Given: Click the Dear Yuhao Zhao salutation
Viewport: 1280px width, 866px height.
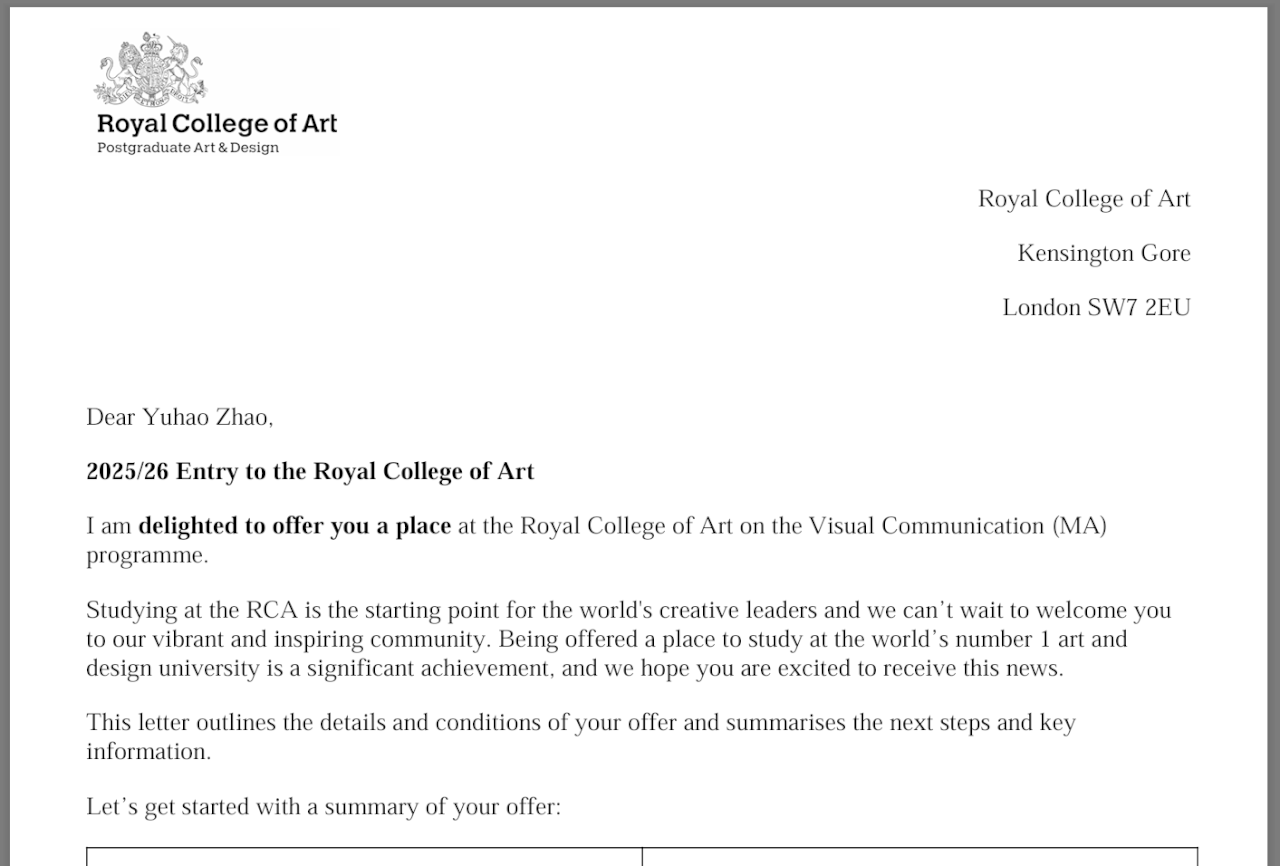Looking at the screenshot, I should tap(180, 417).
